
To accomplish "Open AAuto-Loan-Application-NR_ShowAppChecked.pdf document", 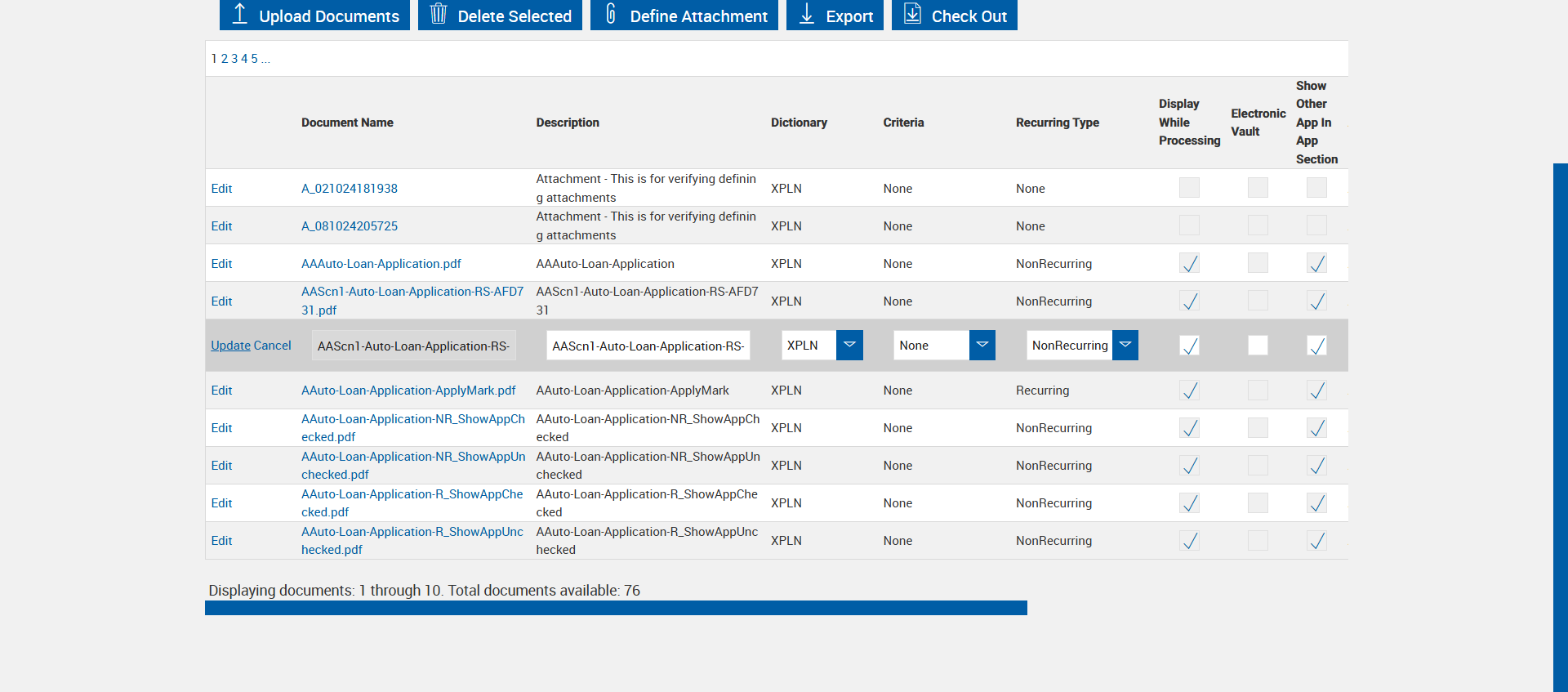I will pos(413,428).
